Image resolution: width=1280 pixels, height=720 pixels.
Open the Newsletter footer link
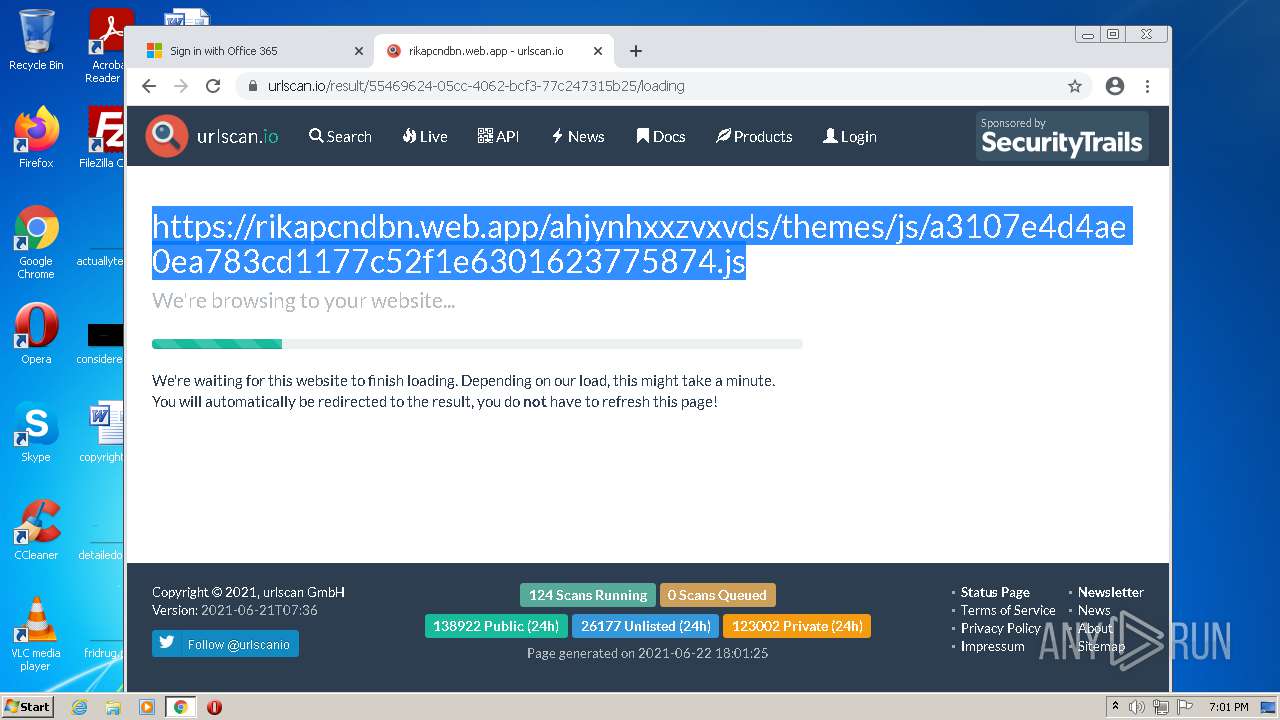(1111, 592)
